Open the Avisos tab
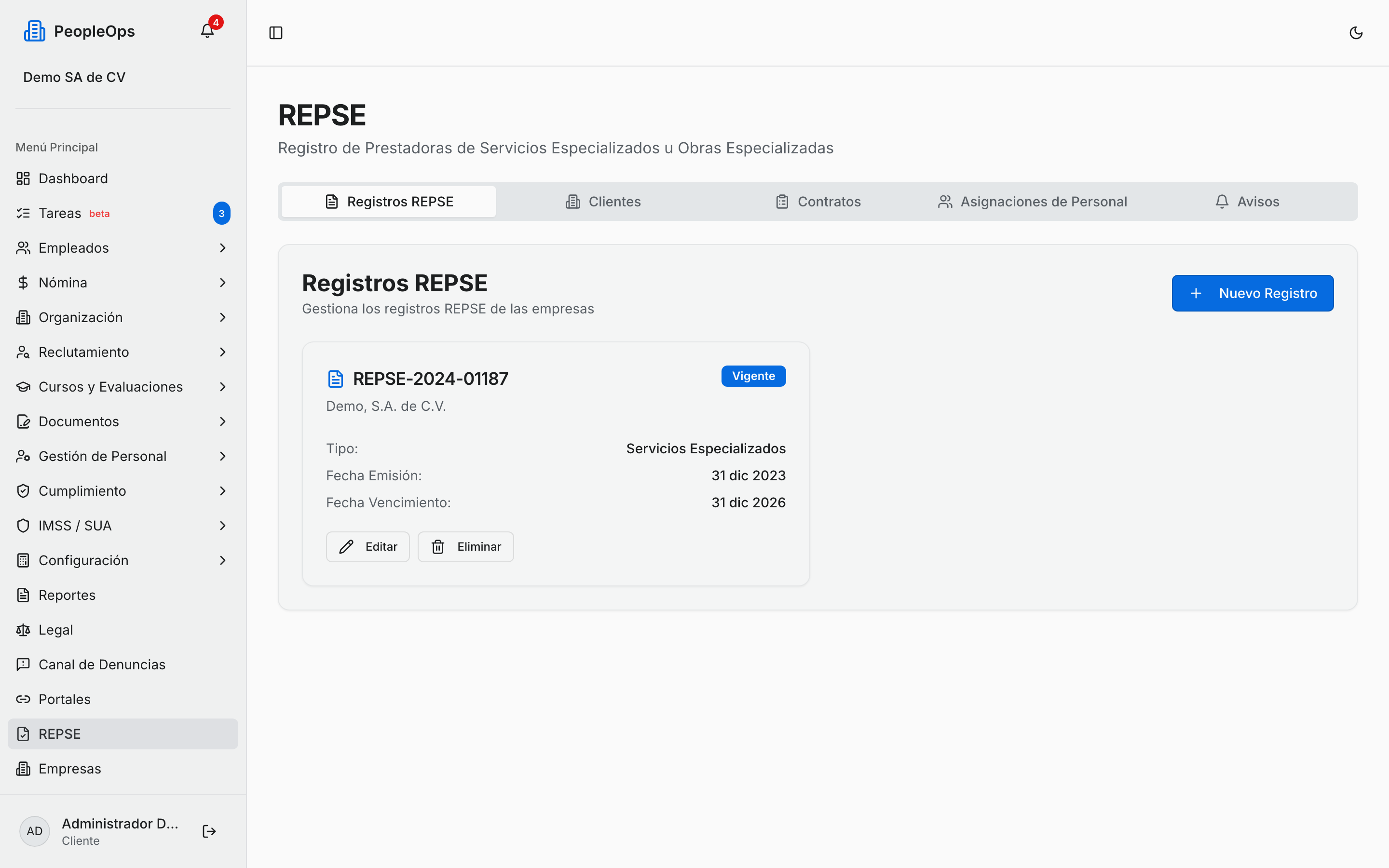The image size is (1389, 868). pyautogui.click(x=1247, y=202)
